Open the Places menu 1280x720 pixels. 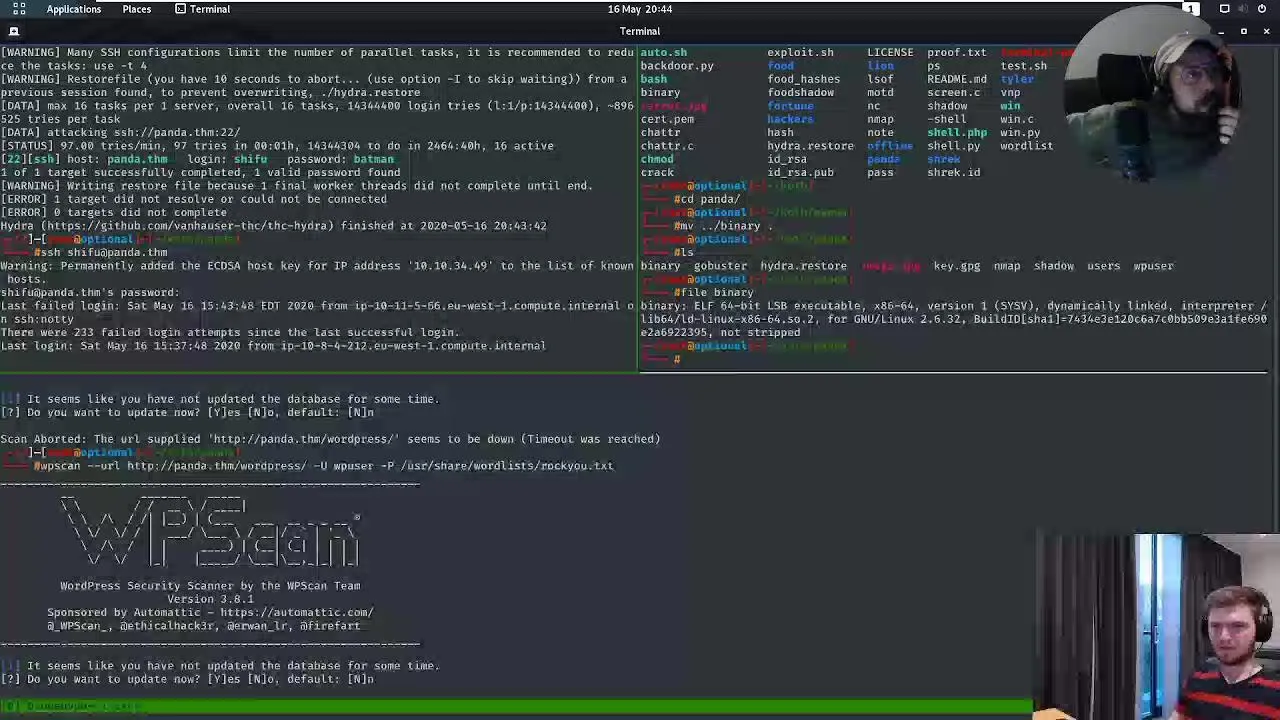[x=136, y=9]
